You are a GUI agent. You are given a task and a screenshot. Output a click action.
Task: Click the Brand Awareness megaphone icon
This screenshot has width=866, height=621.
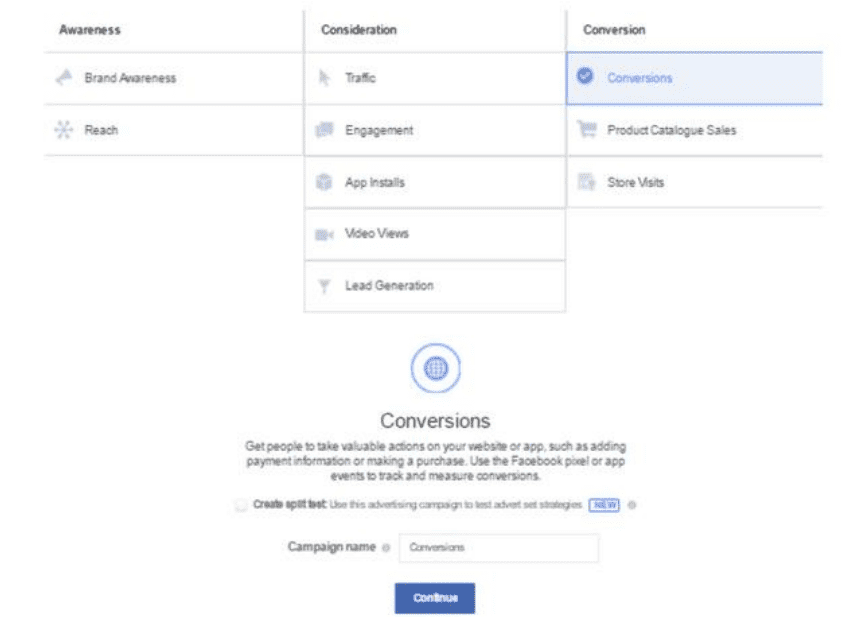64,77
